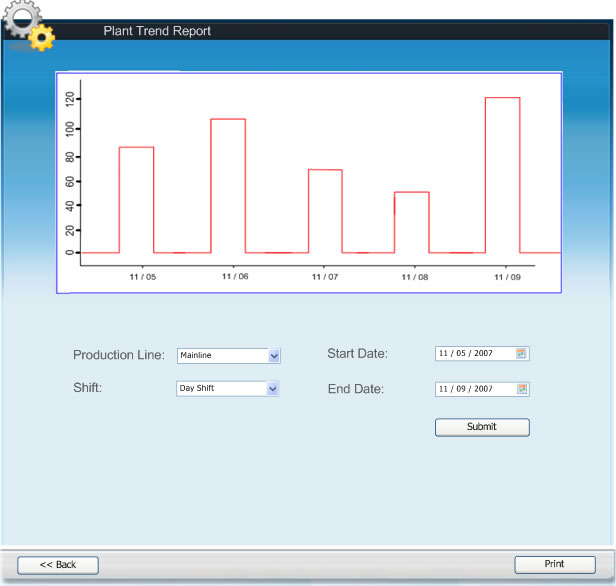616x586 pixels.
Task: Open the End Date calendar picker icon
Action: click(521, 389)
